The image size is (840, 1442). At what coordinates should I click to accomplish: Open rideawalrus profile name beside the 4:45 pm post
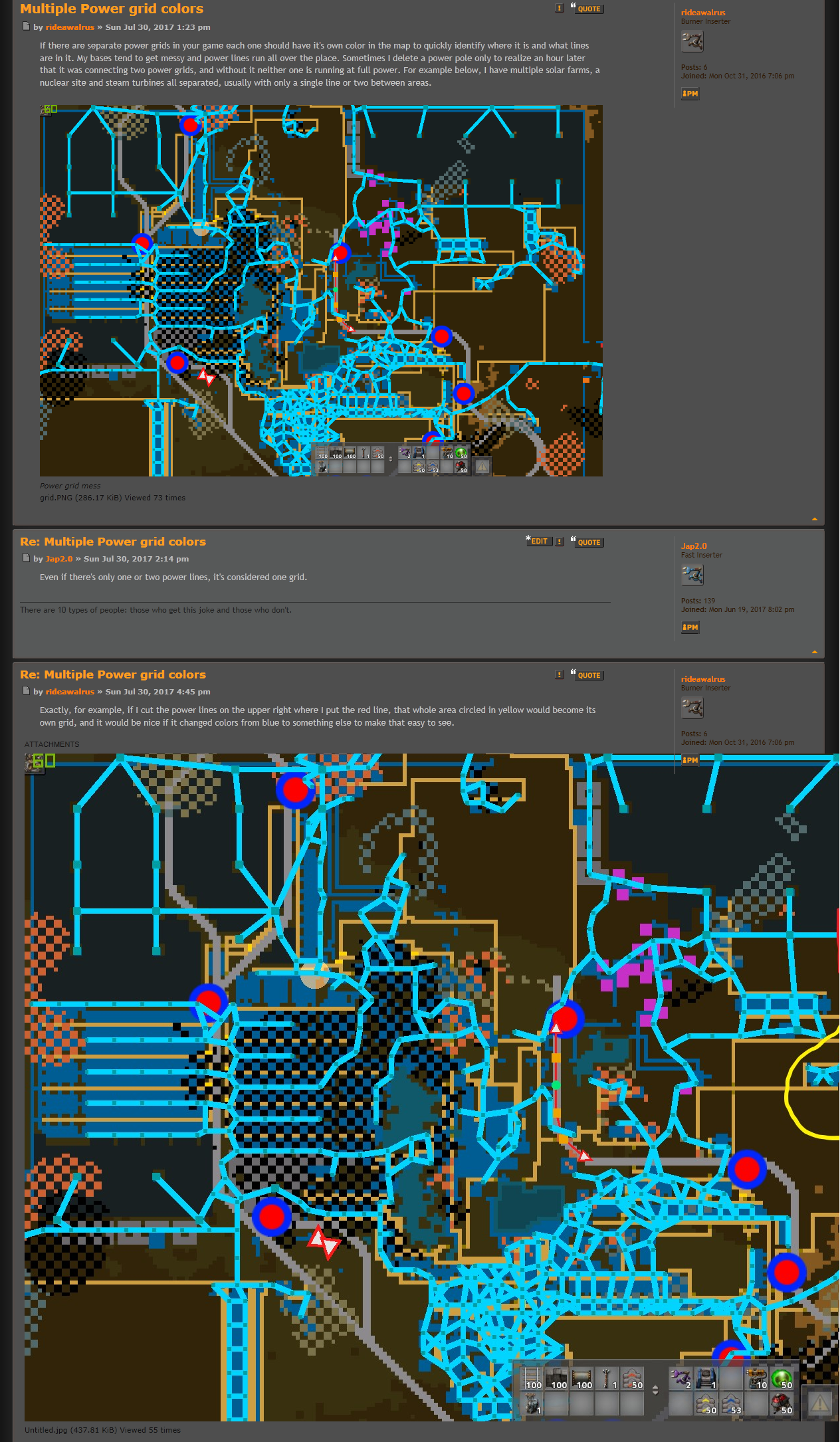(x=703, y=679)
